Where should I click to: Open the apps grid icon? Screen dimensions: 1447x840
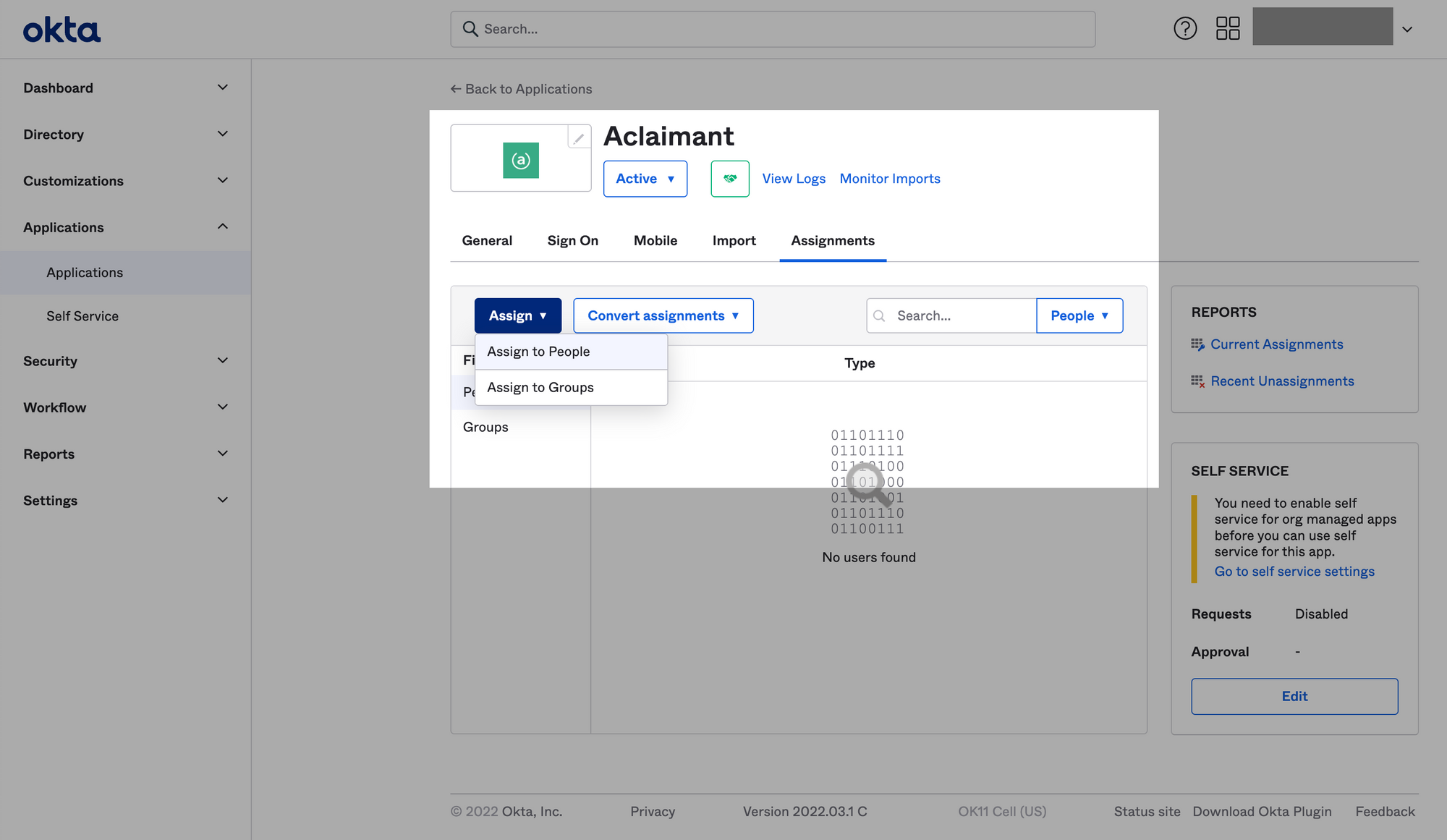click(x=1228, y=29)
